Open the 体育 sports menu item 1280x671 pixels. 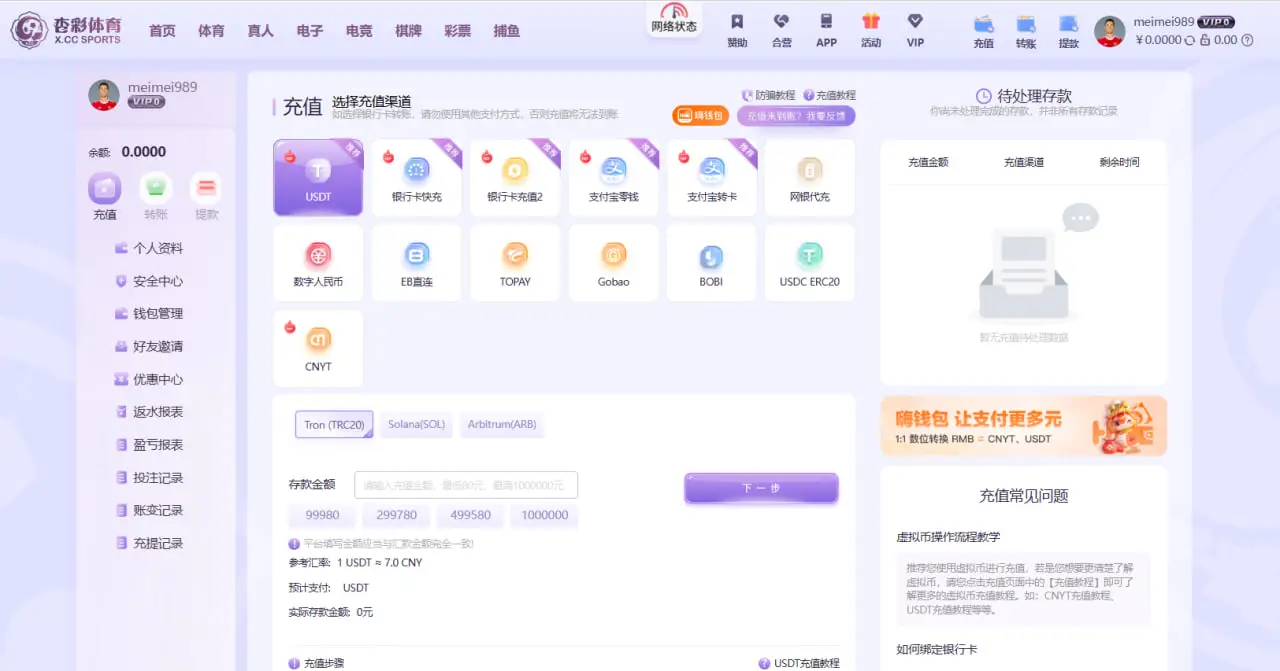click(x=211, y=30)
